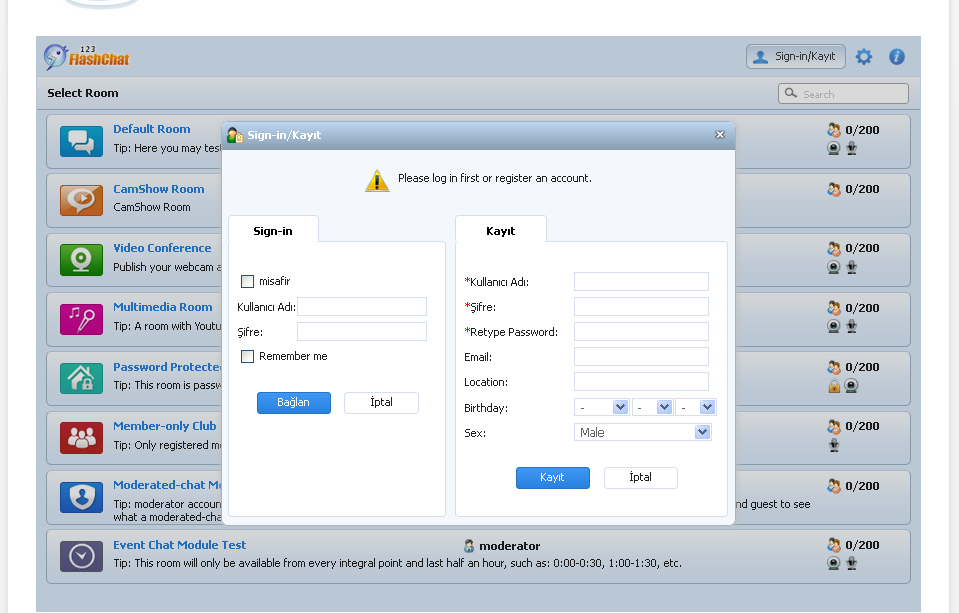Click the Member-only Club people icon

click(81, 438)
